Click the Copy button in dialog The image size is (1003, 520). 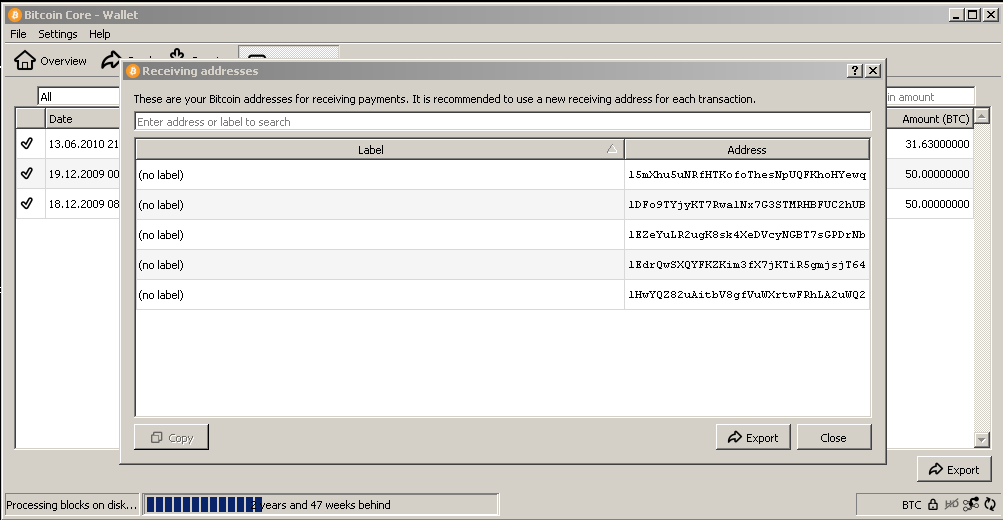171,437
